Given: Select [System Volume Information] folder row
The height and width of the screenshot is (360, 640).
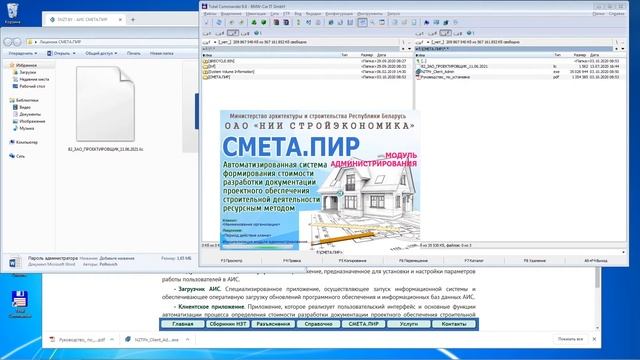Looking at the screenshot, I should point(307,71).
